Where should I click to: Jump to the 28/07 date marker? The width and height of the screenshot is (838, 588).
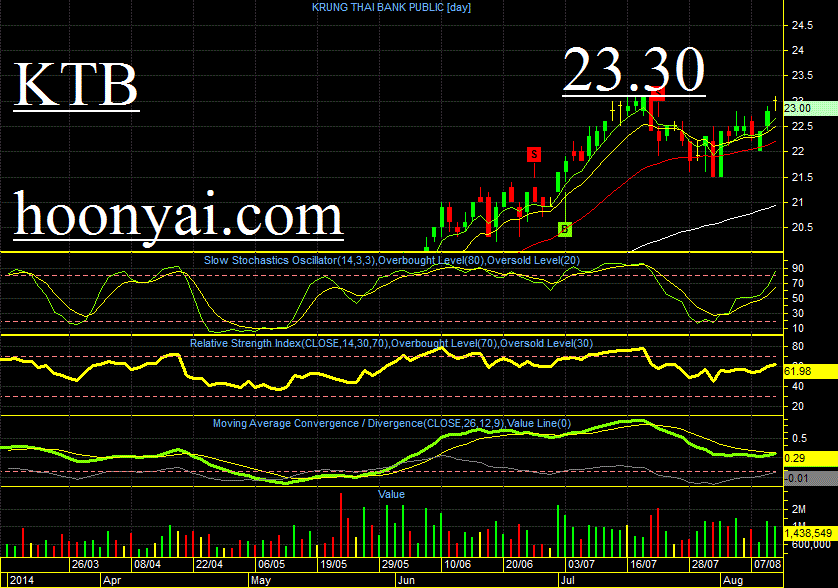pos(705,564)
